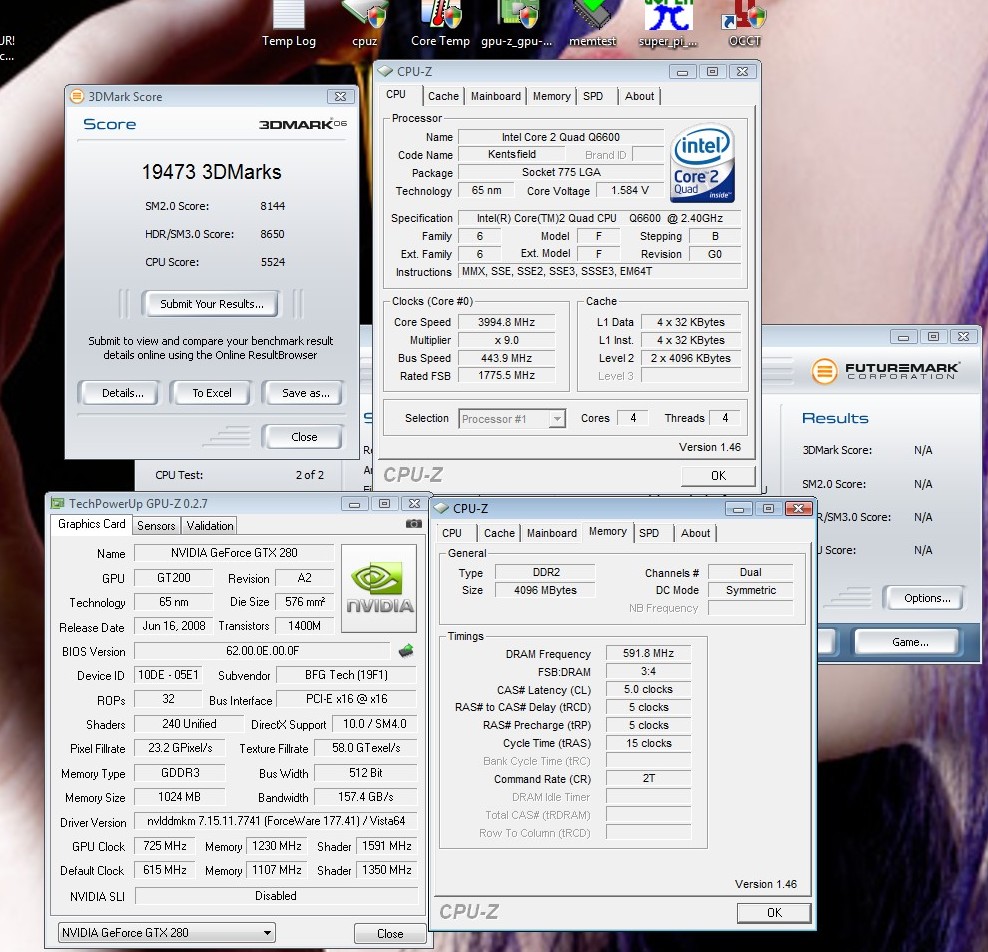Click GPU-Z BIOS Version field 62.00.0E.00.0F
The image size is (988, 952).
[262, 651]
